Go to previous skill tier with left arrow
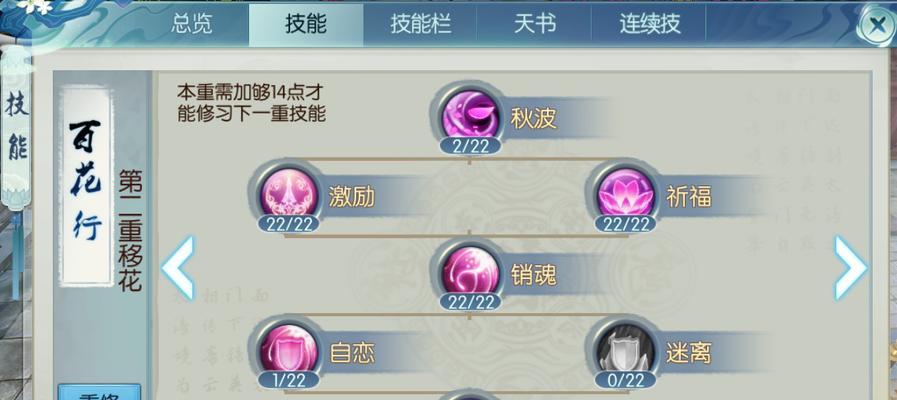This screenshot has width=897, height=400. [178, 268]
